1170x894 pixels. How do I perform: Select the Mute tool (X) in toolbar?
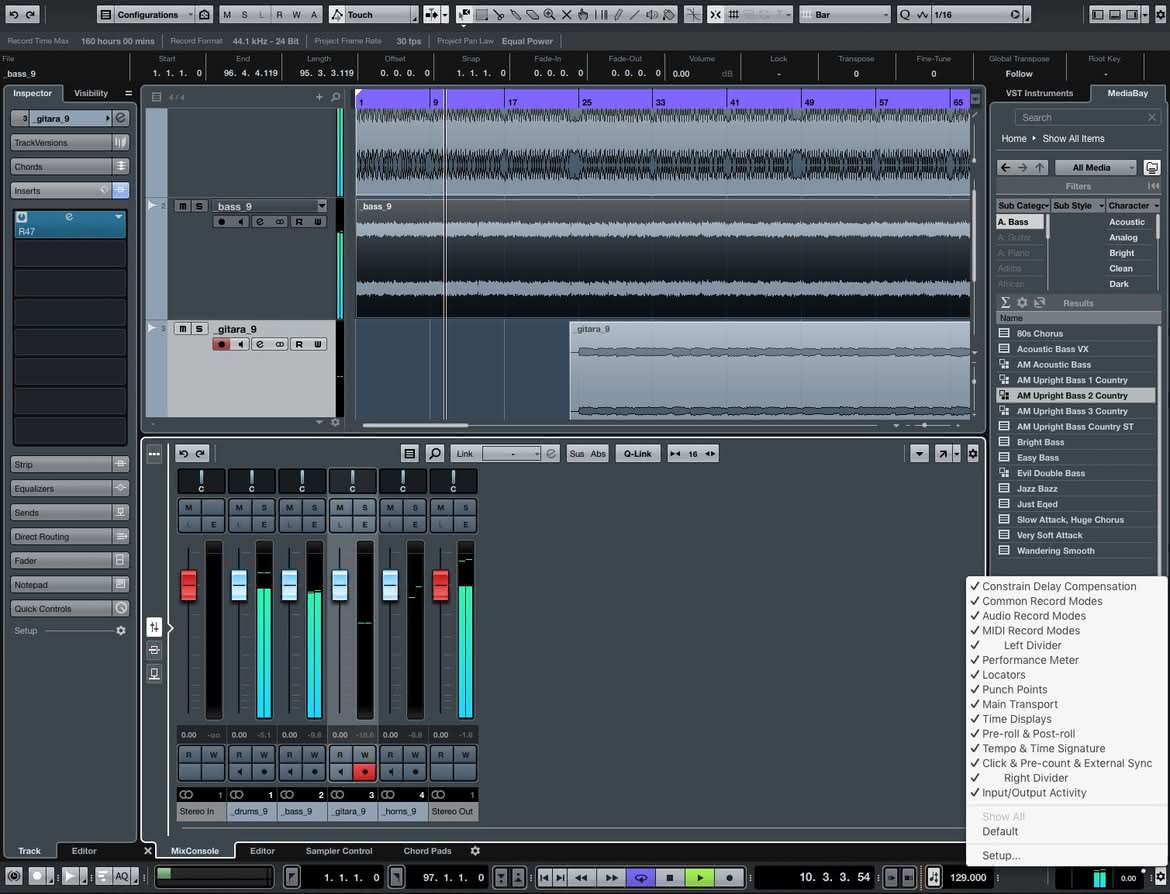pyautogui.click(x=566, y=14)
